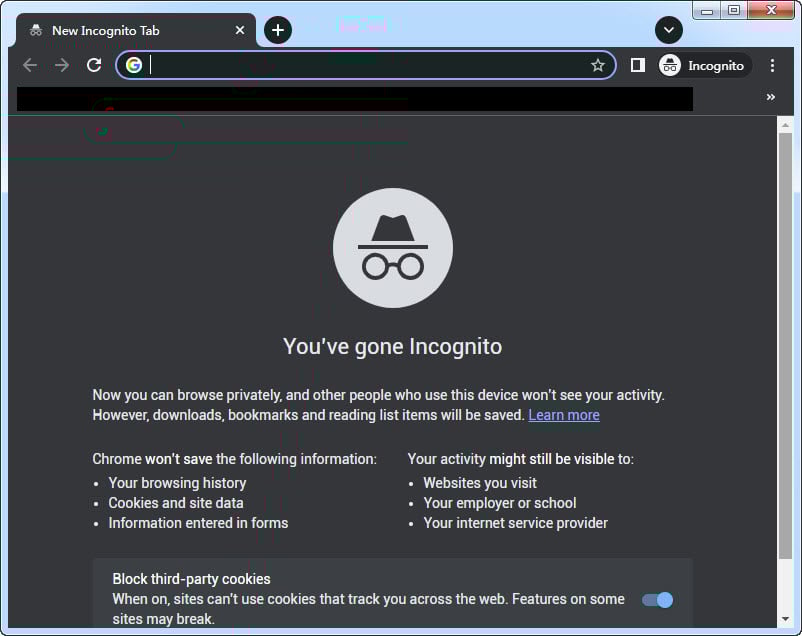Click the large Incognito hat-and-glasses icon

tap(393, 248)
